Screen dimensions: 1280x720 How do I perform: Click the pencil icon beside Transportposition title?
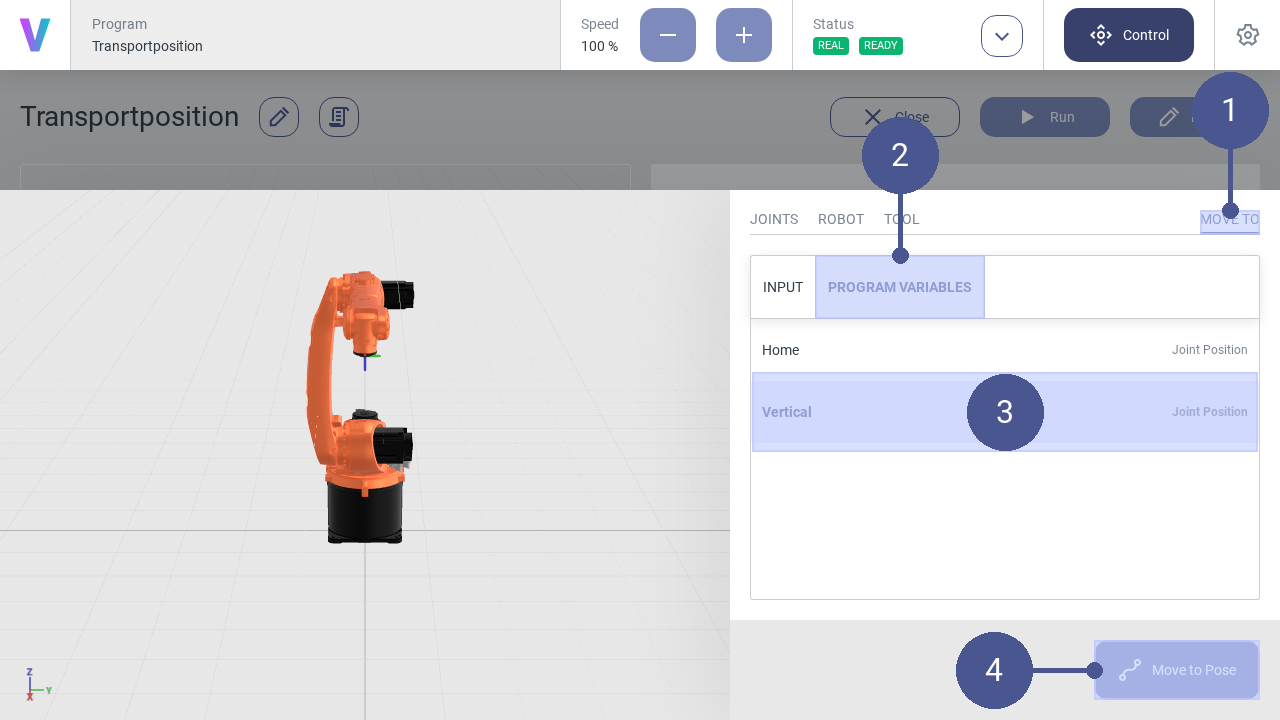(279, 117)
